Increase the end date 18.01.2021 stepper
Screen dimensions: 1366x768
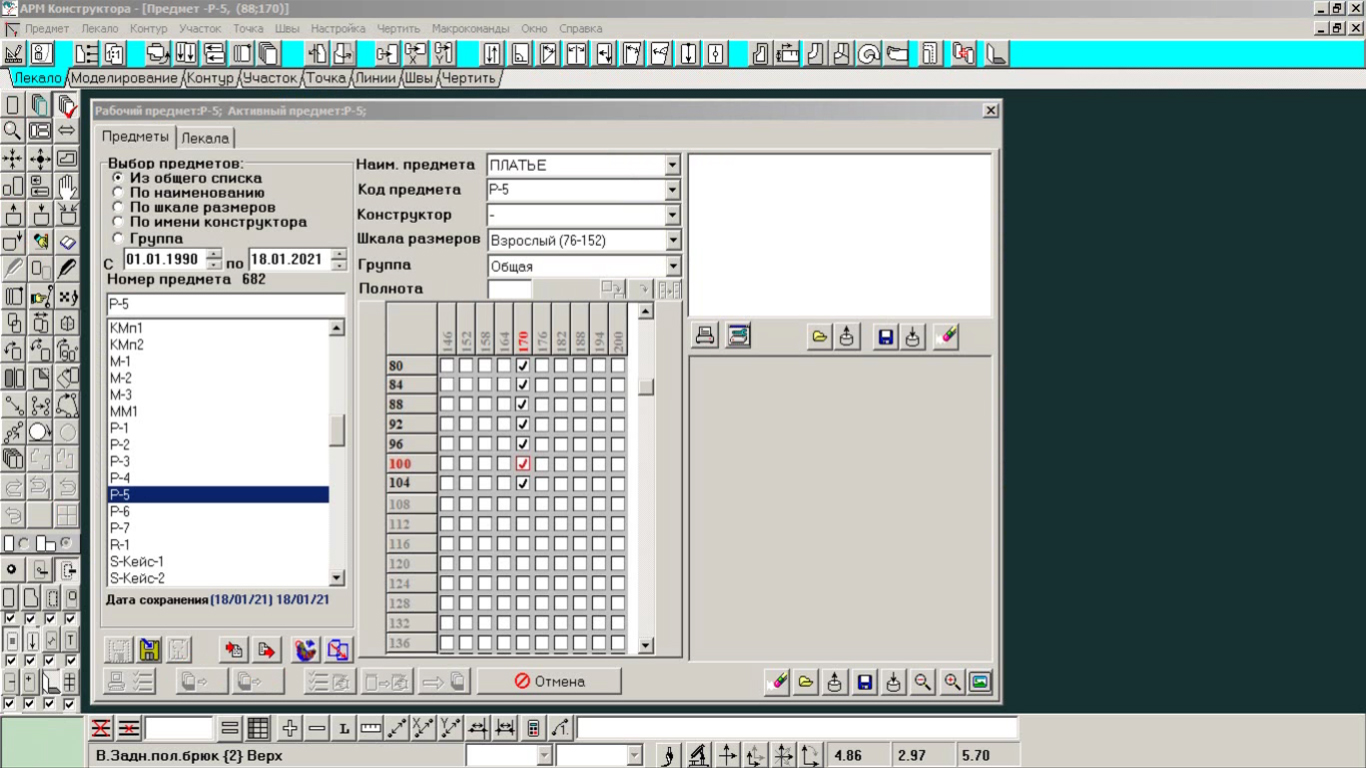[x=338, y=254]
